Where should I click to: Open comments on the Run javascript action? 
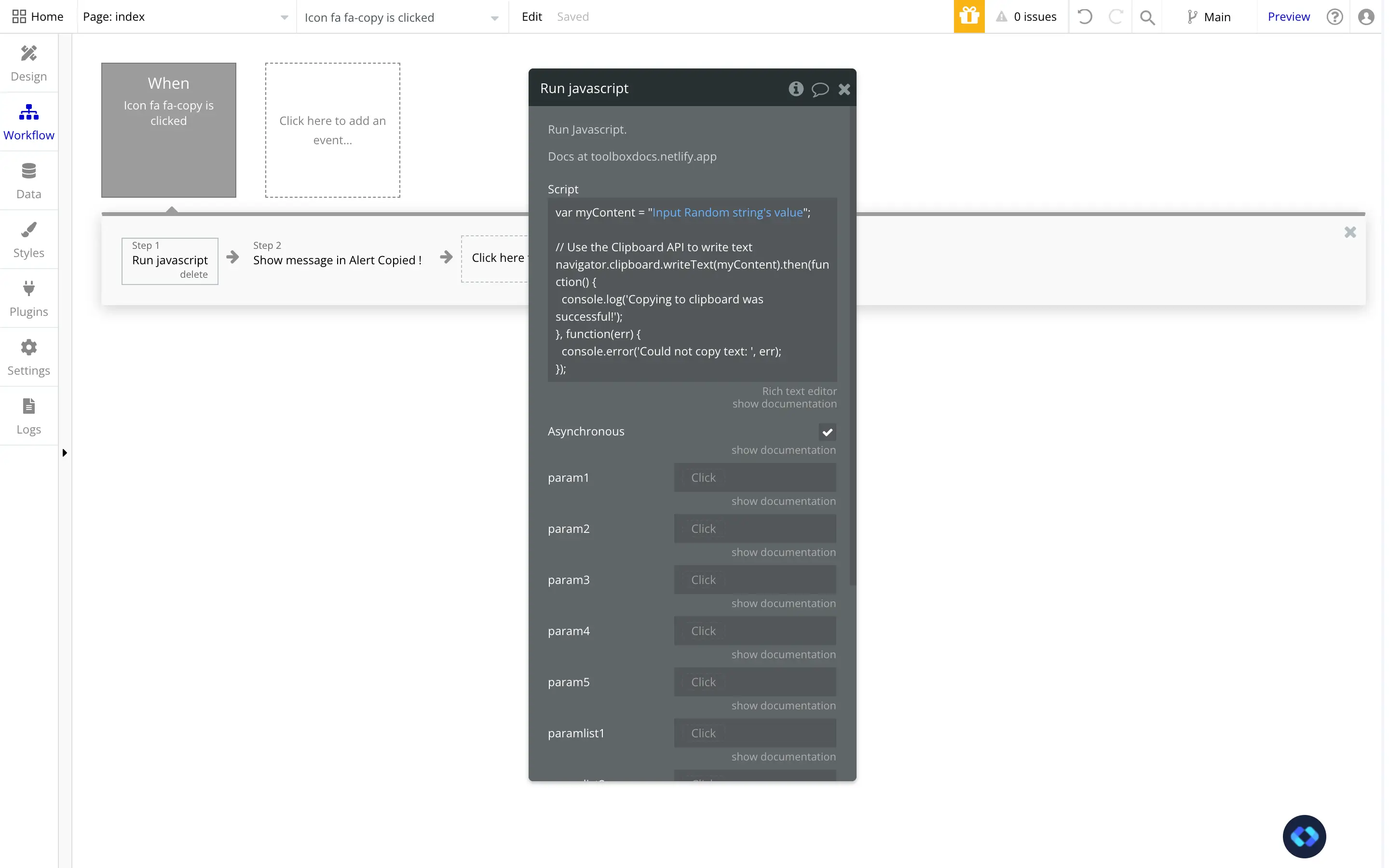[820, 89]
